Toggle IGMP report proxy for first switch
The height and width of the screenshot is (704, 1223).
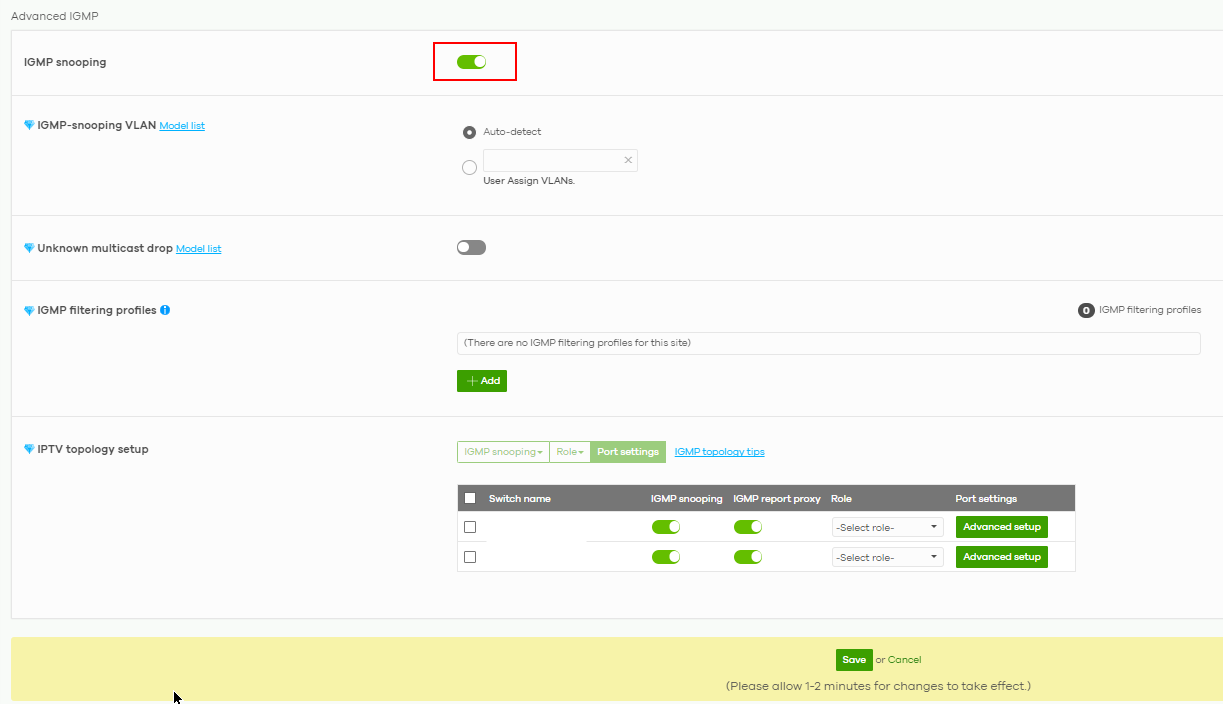tap(748, 527)
